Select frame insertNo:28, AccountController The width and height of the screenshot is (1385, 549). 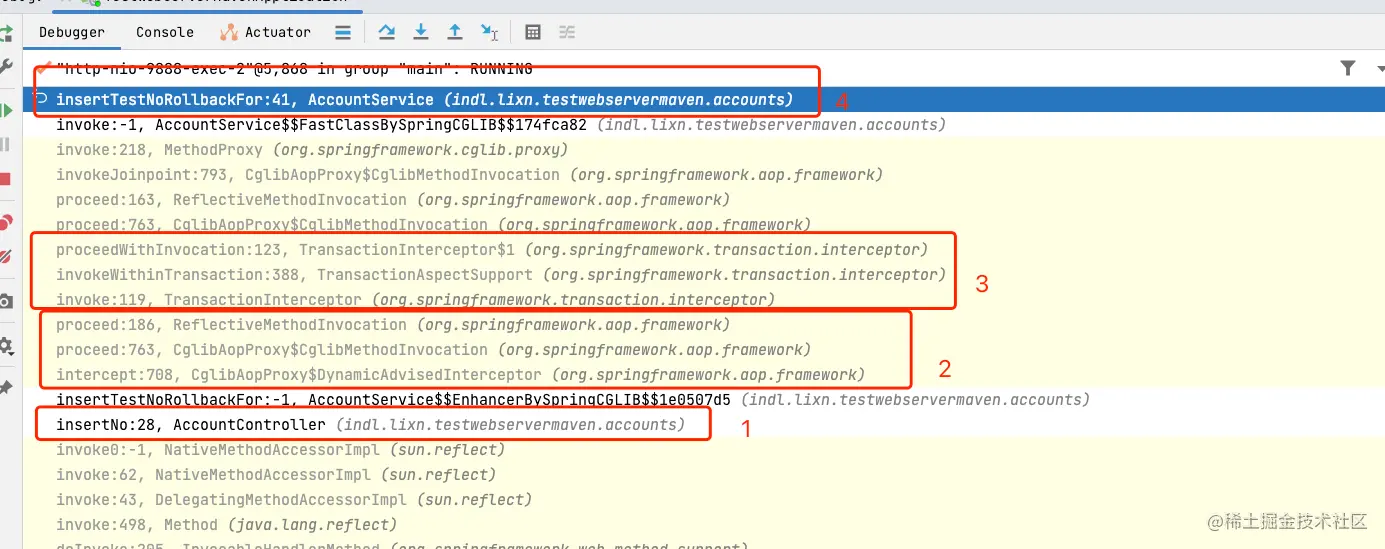pos(704,425)
